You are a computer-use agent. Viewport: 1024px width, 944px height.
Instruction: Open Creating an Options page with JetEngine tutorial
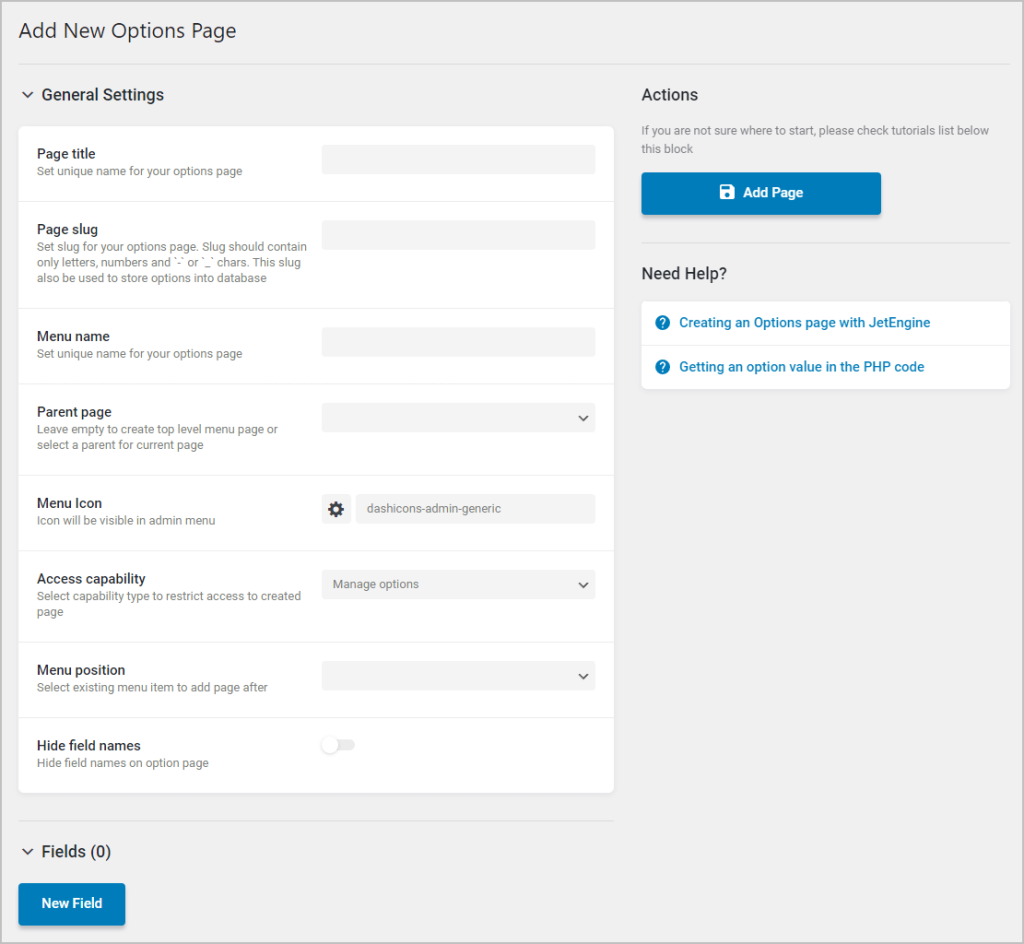click(805, 322)
